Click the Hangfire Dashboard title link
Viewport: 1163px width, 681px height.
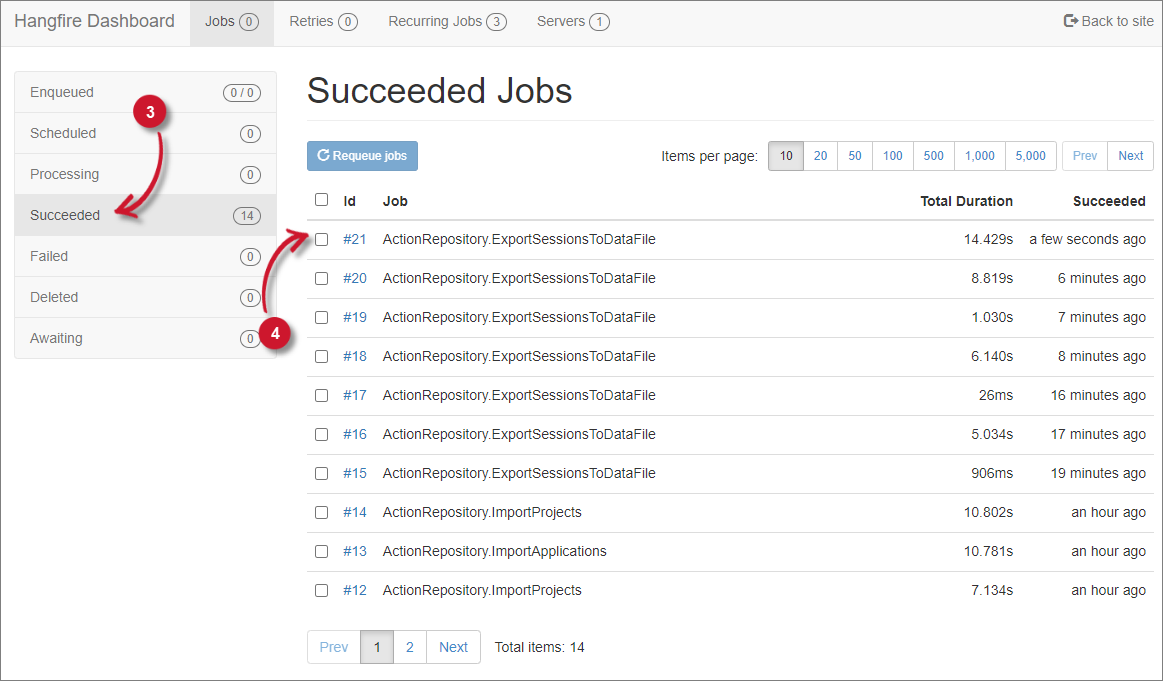(x=94, y=20)
